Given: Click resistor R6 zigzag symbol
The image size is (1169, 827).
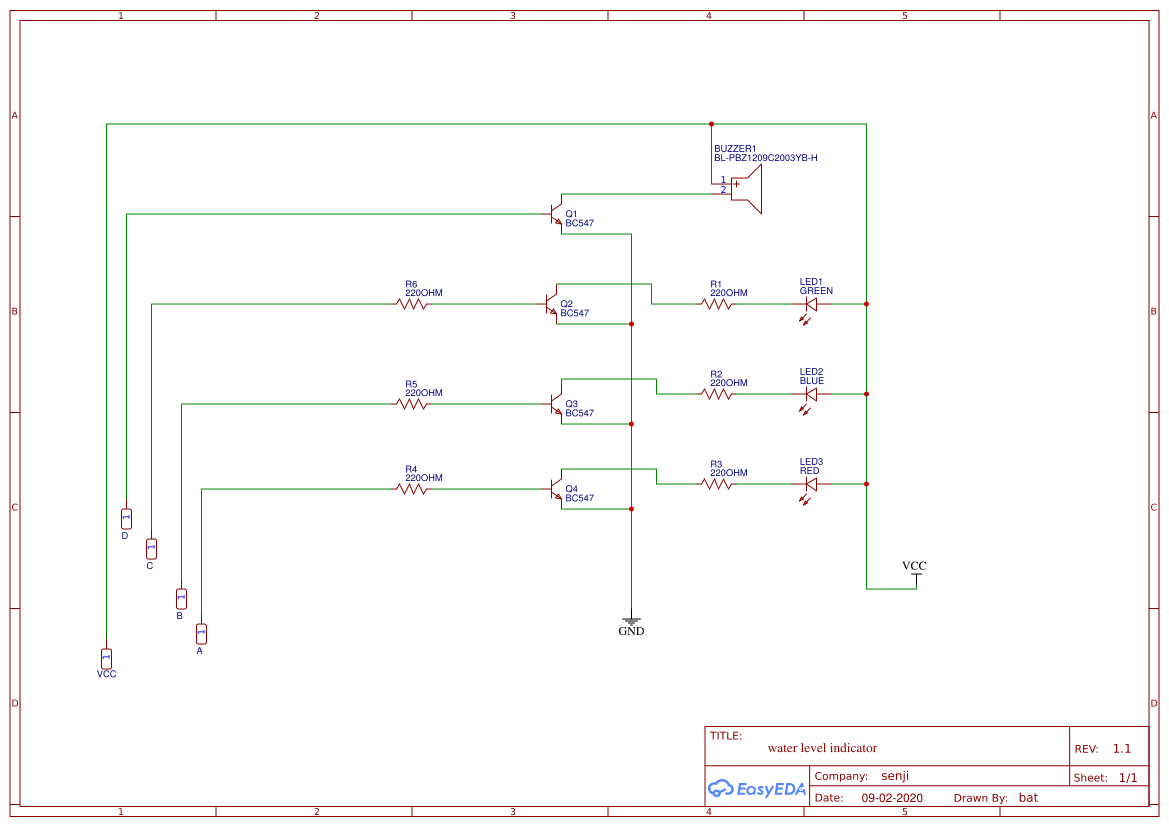Looking at the screenshot, I should pyautogui.click(x=412, y=304).
